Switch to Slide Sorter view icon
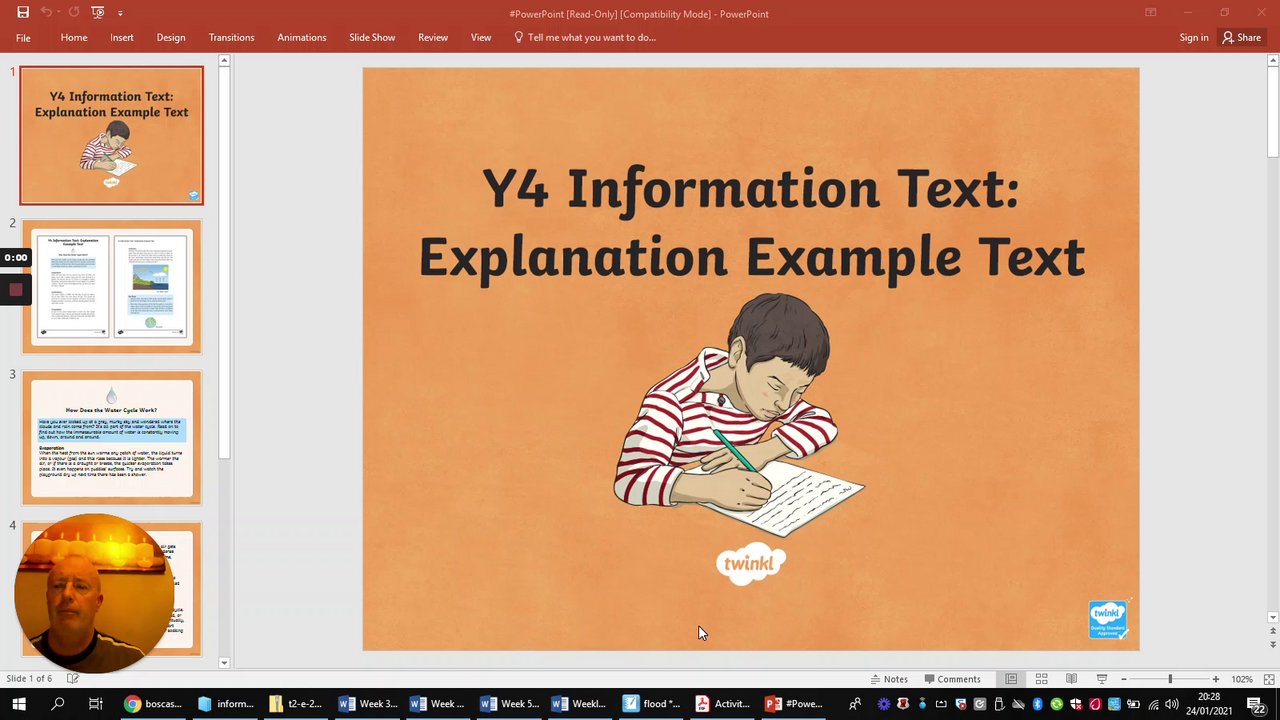 tap(1041, 679)
